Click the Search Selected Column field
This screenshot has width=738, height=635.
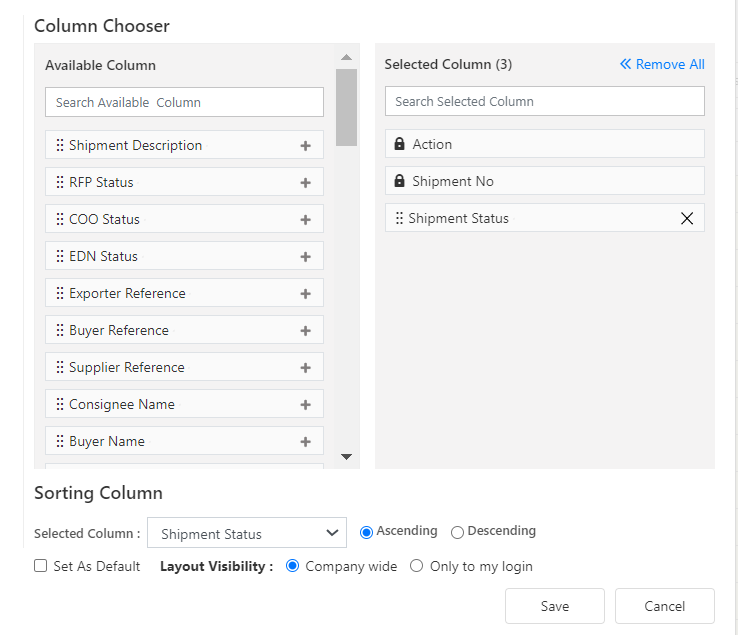point(544,101)
